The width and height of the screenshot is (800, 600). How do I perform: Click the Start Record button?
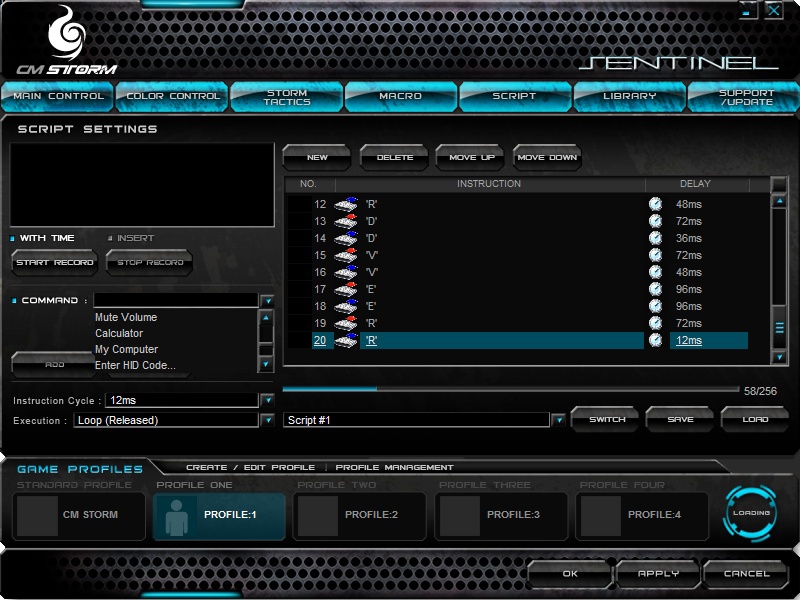(55, 262)
